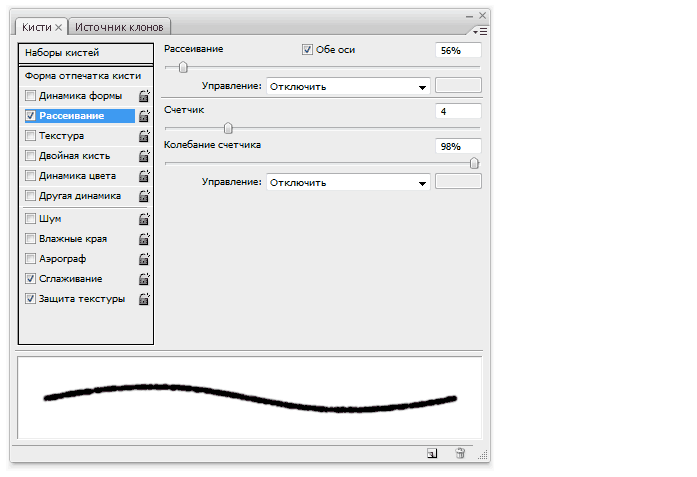This screenshot has width=697, height=477.
Task: Click the Рассеивание percentage input field
Action: [459, 50]
